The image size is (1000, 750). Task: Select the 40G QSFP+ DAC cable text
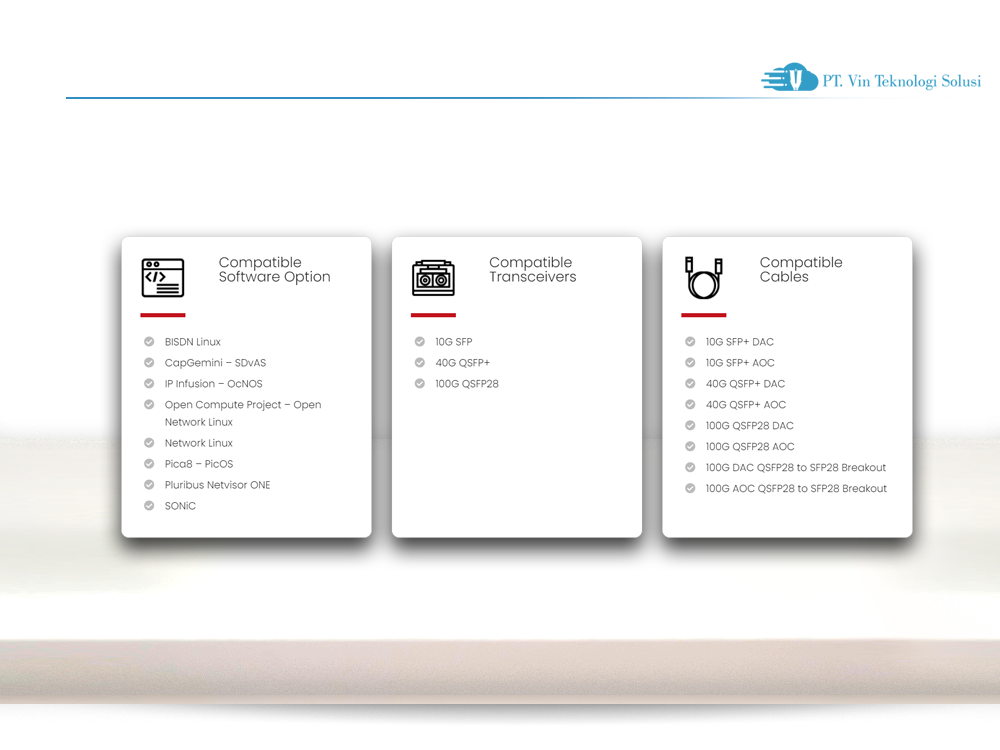tap(745, 384)
